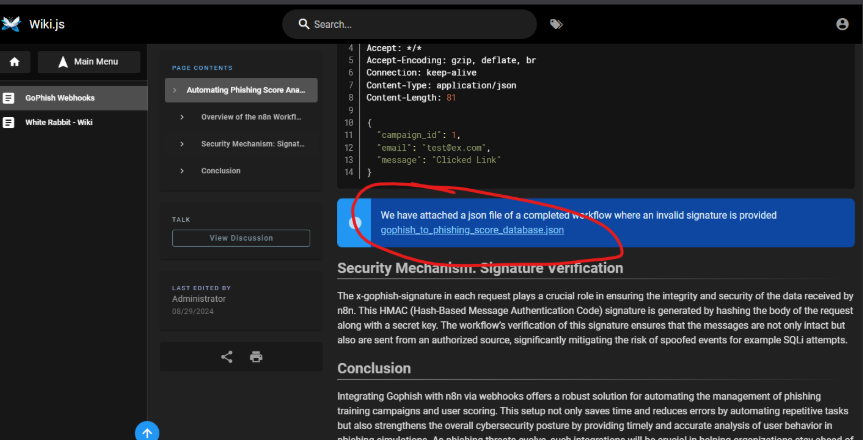Open White Rabbit - Wiki page
863x440 pixels.
(x=74, y=122)
